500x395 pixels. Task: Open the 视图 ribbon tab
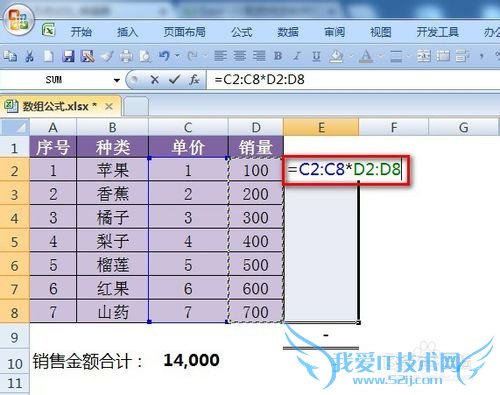click(x=380, y=32)
